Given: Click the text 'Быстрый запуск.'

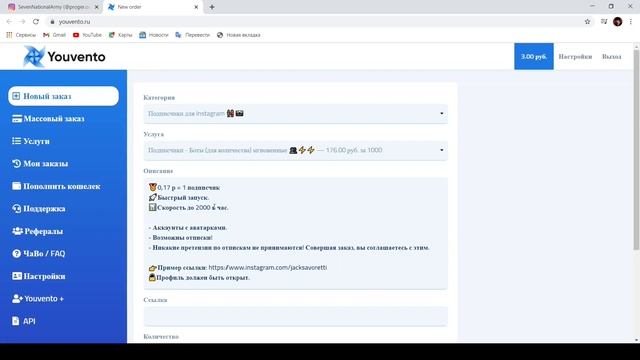Looking at the screenshot, I should click(183, 198).
